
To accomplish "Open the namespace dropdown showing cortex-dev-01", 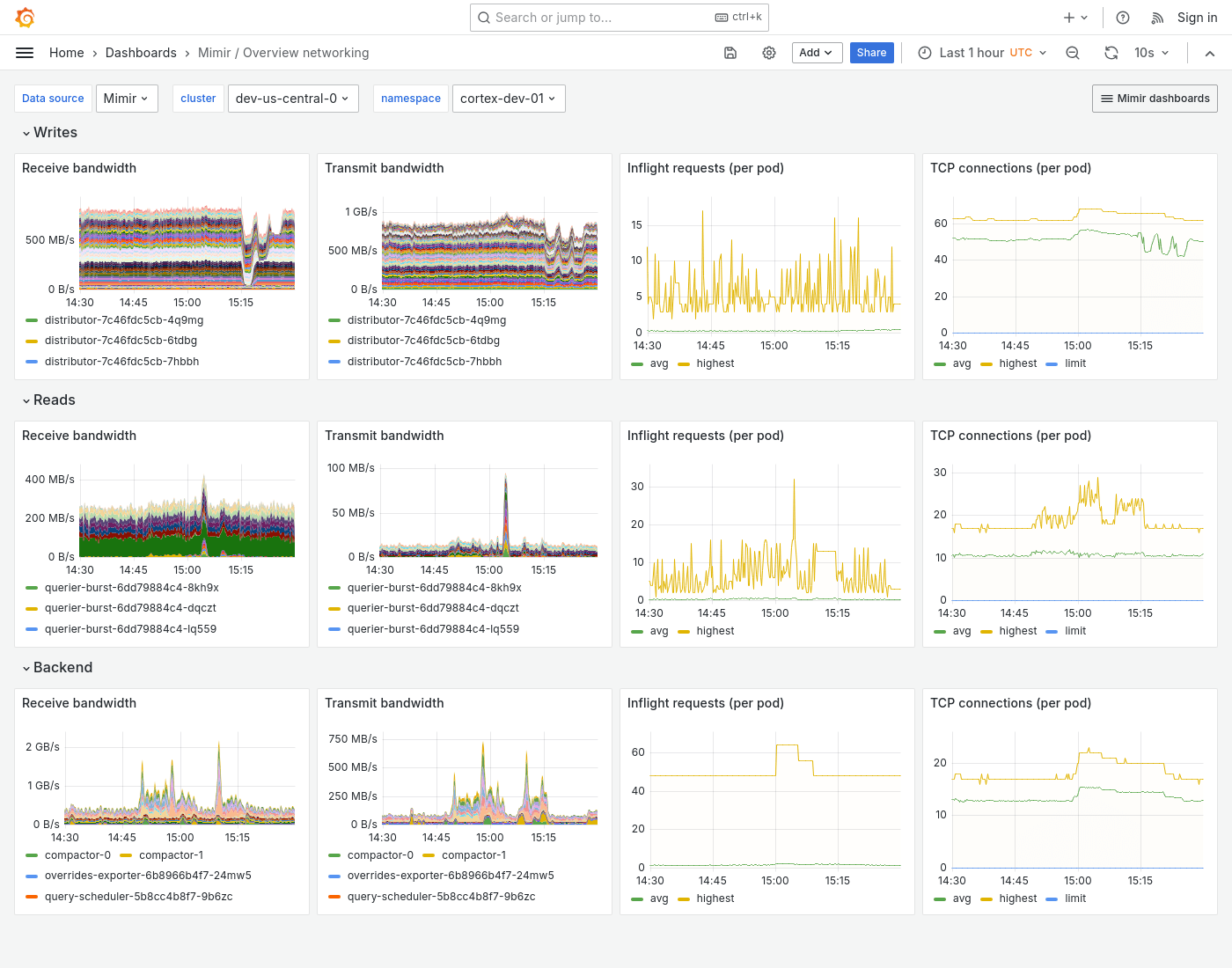I will (509, 98).
